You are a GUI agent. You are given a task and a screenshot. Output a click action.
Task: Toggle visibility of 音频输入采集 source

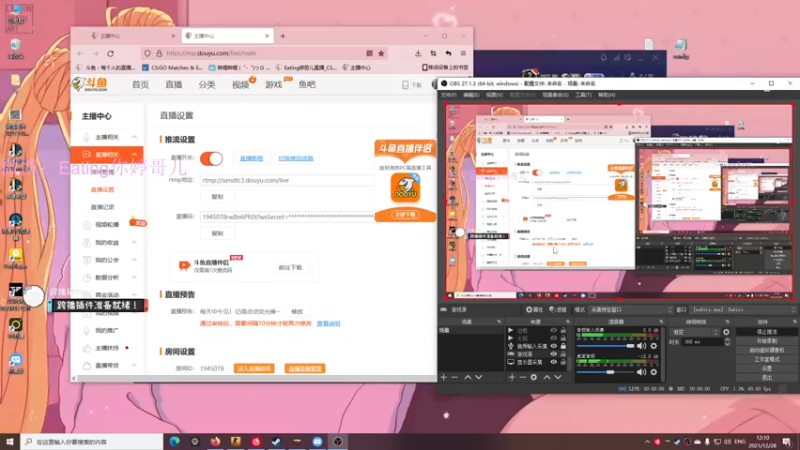point(554,346)
